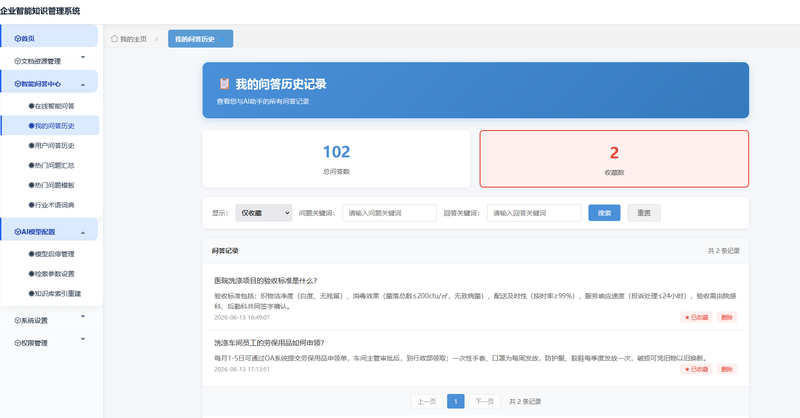
Task: Focus the 回答关键词 input field
Action: point(534,213)
